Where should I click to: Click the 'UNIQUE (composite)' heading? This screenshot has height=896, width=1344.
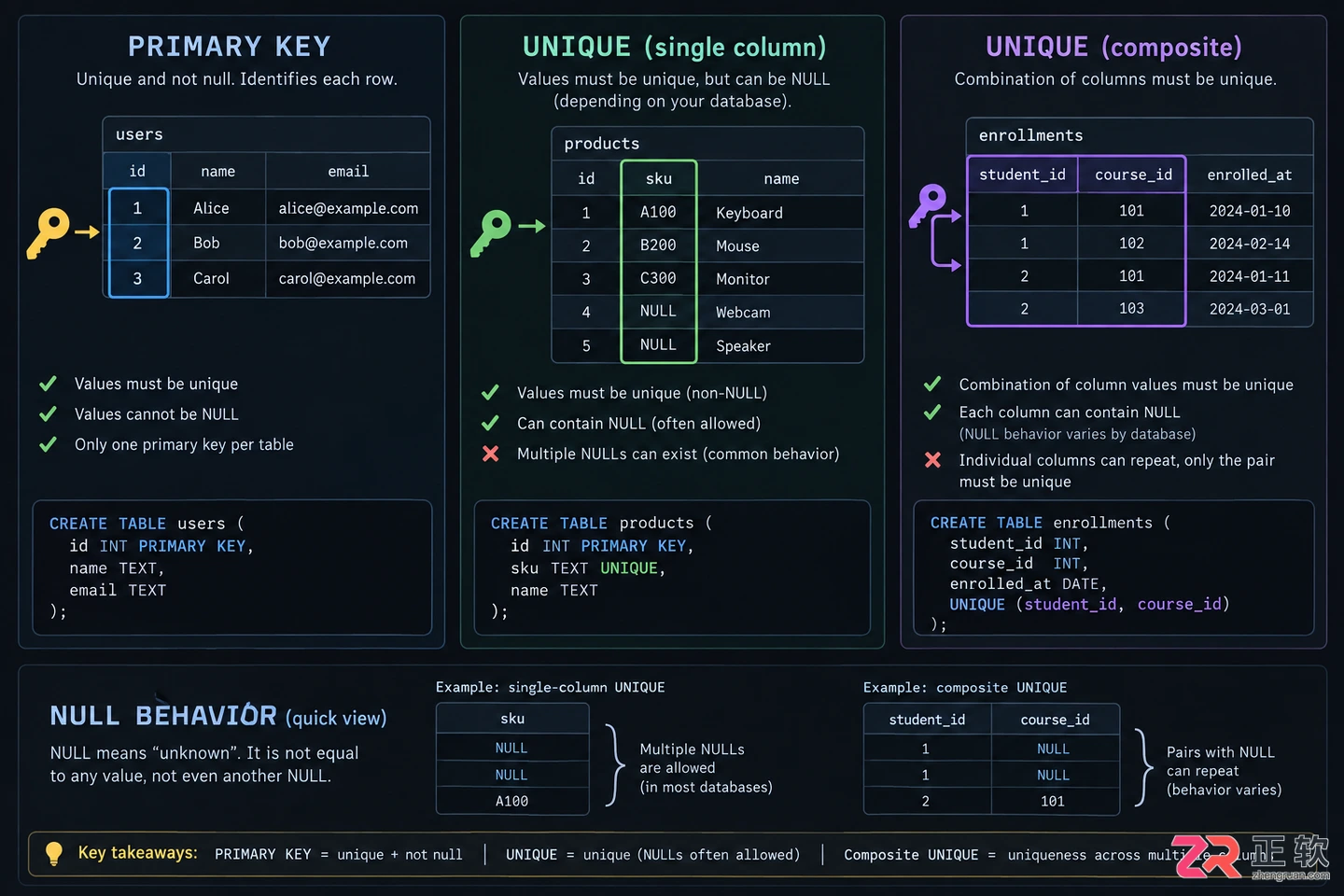coord(1113,47)
